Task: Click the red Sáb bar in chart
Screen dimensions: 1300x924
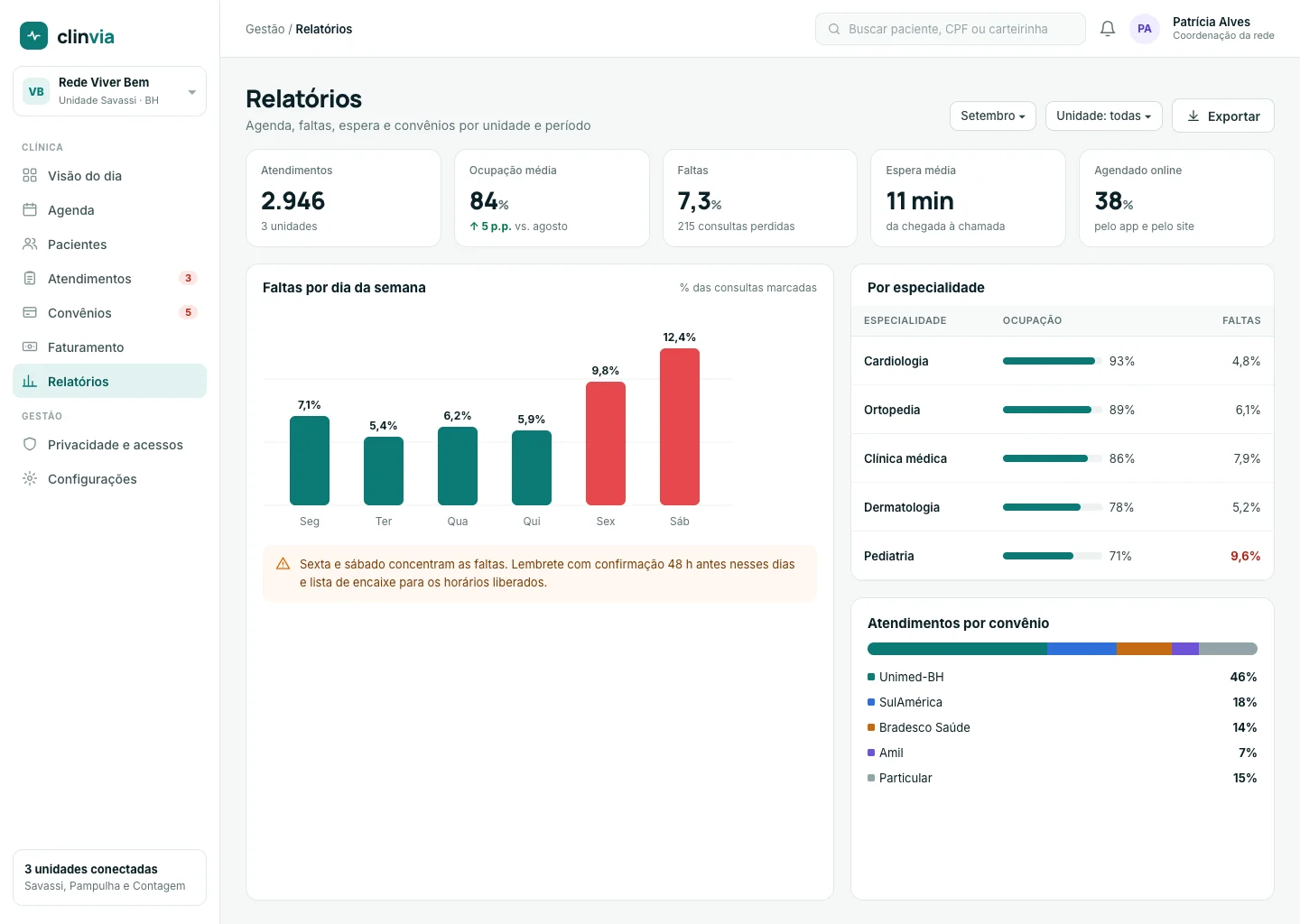Action: (680, 427)
